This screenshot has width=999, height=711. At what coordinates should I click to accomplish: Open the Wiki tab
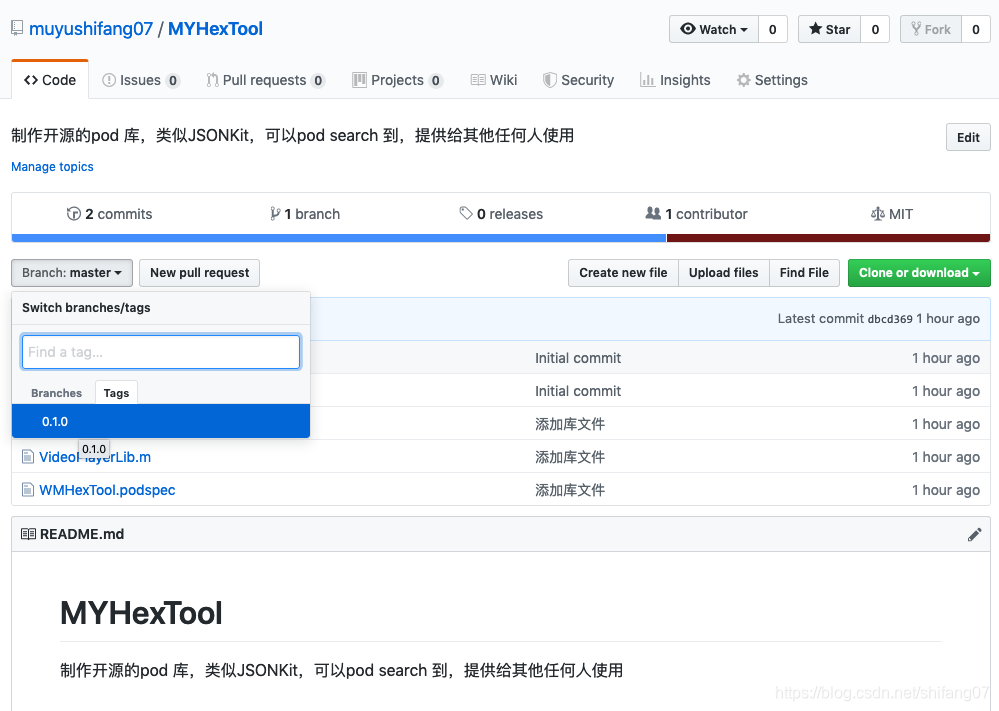click(494, 80)
